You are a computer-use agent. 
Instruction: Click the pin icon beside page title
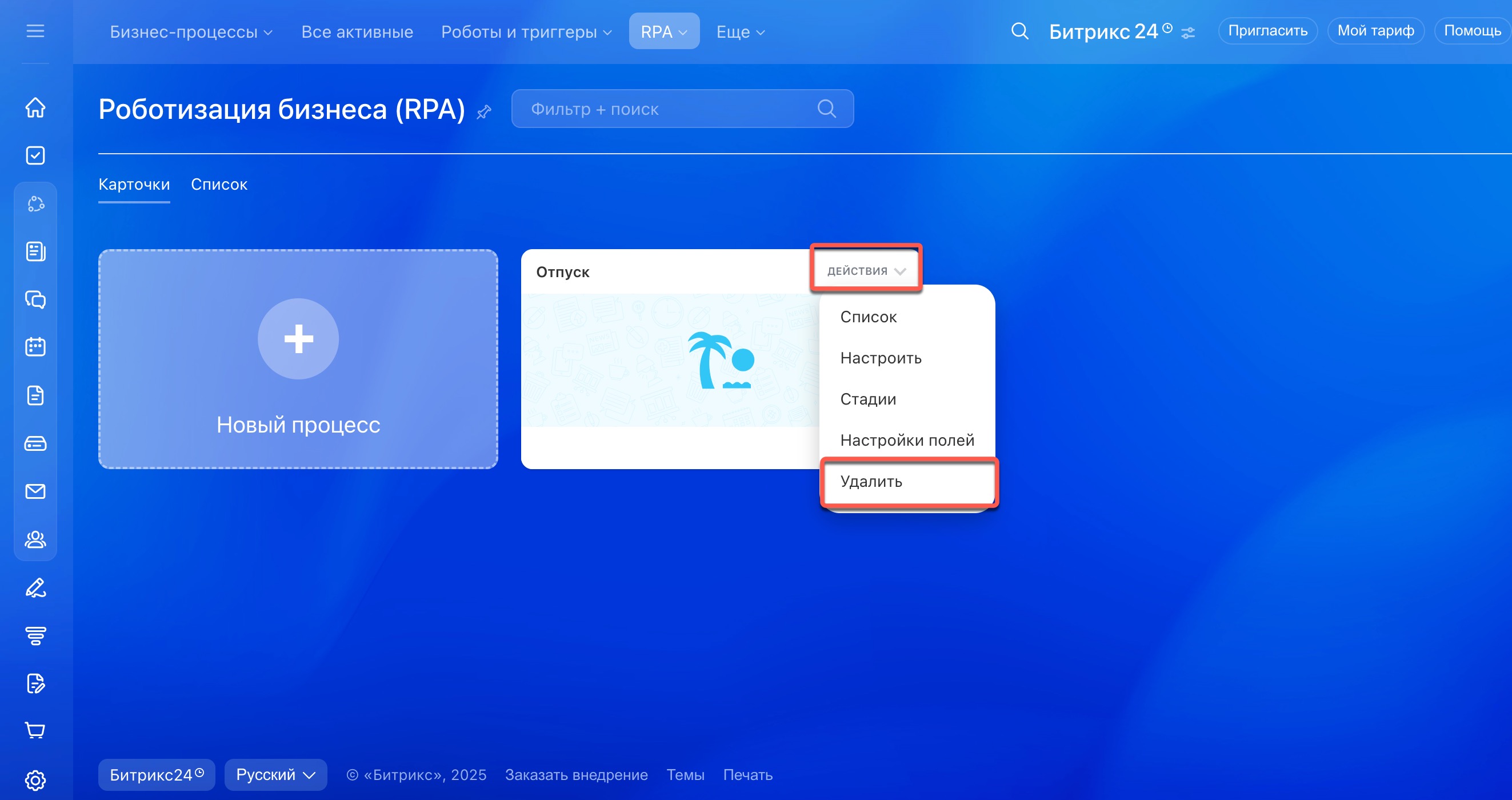[483, 111]
